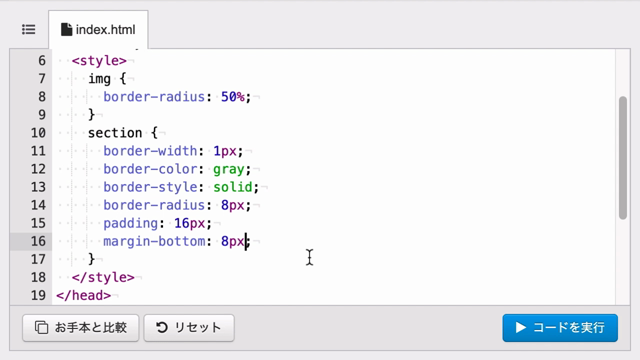Viewport: 640px width, 360px height.
Task: Click the margin-bottom property on line 16
Action: [154, 241]
